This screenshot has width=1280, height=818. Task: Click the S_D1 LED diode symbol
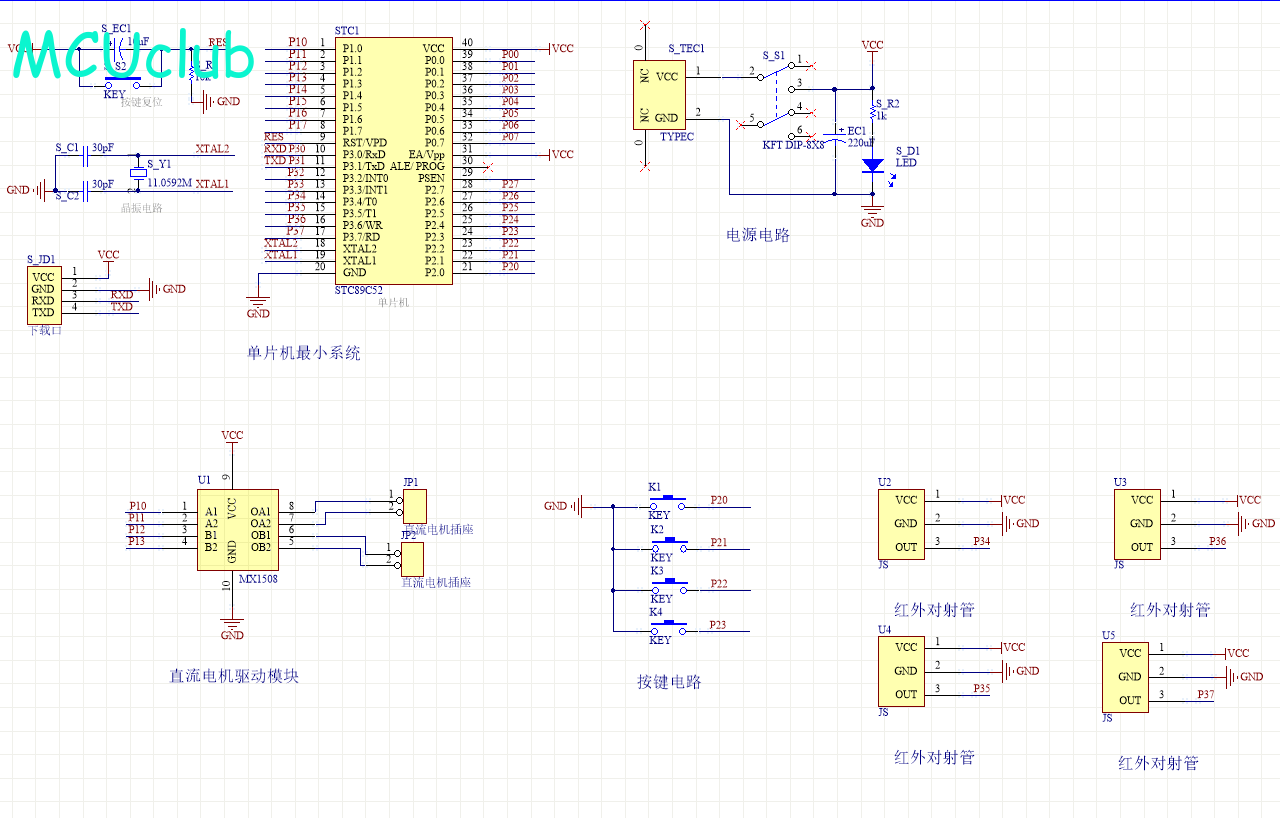[x=873, y=165]
